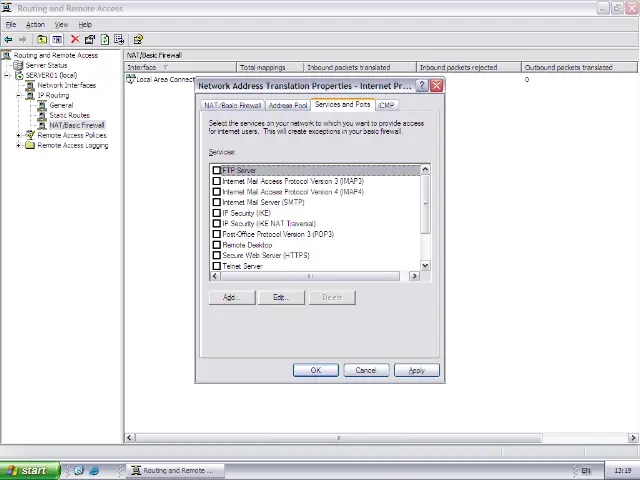Check Internet Mail Access Protocol Version 3 (IMAP3)
Viewport: 640px width, 480px height.
(217, 181)
